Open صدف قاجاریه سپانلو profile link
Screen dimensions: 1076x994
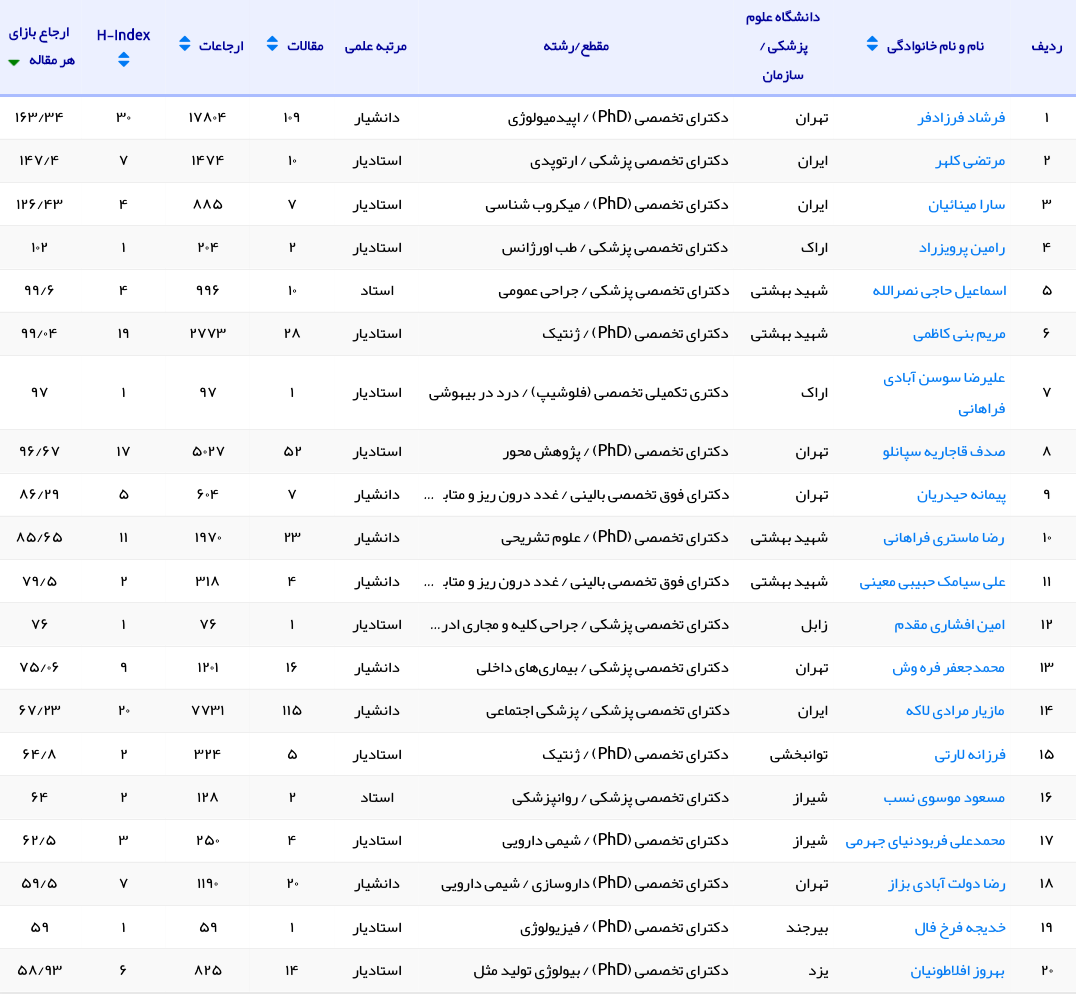pyautogui.click(x=944, y=452)
